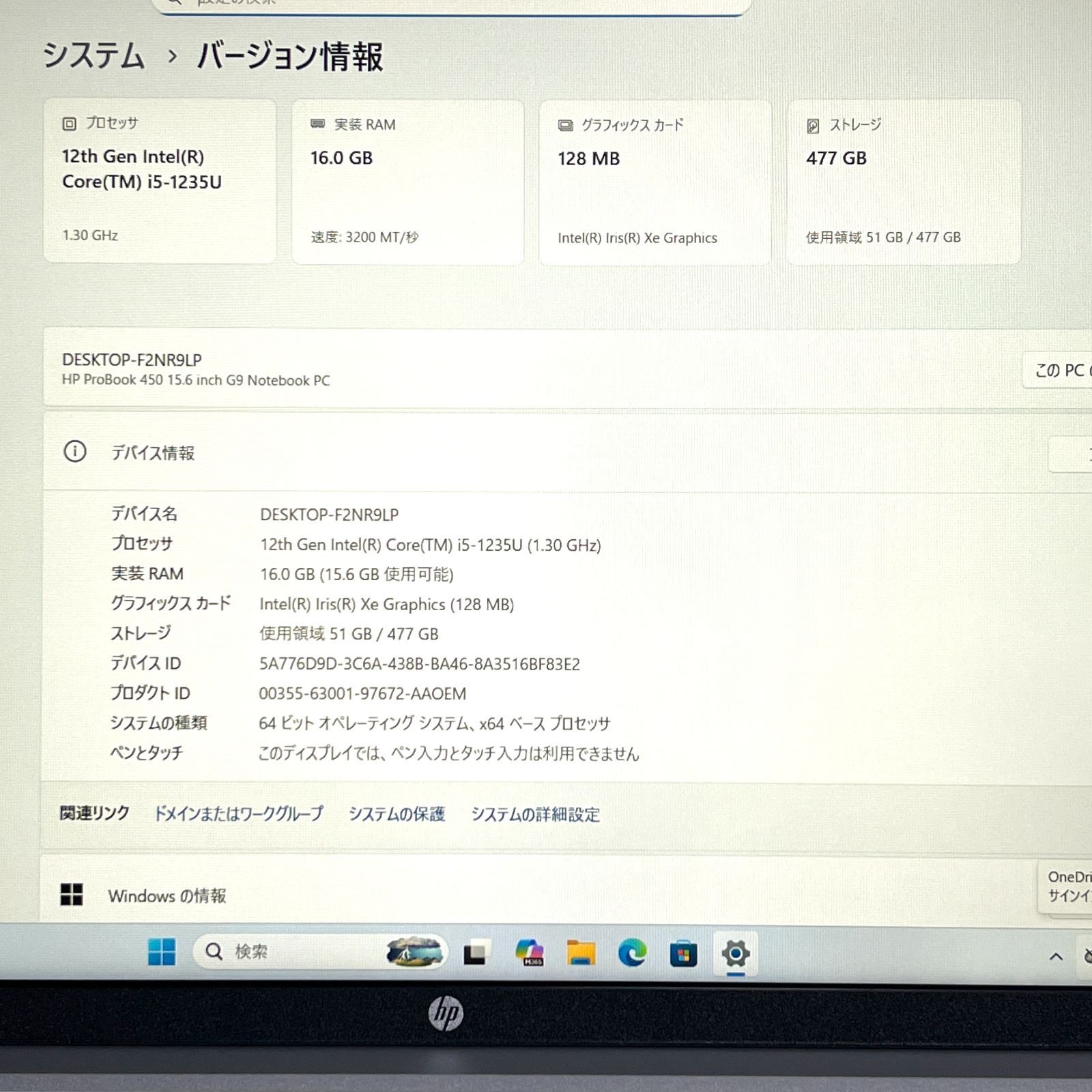1092x1092 pixels.
Task: Open the 12th Gen Intel processor card
Action: click(x=160, y=181)
